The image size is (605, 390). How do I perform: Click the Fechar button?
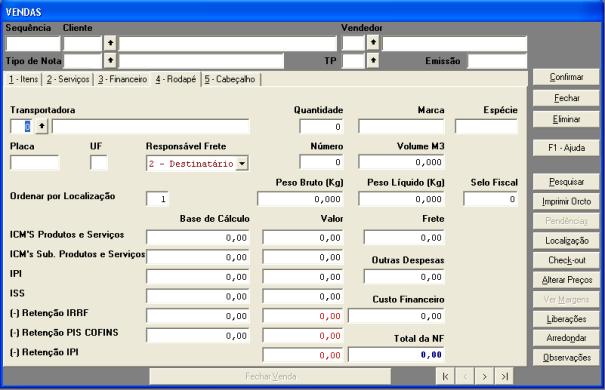566,98
